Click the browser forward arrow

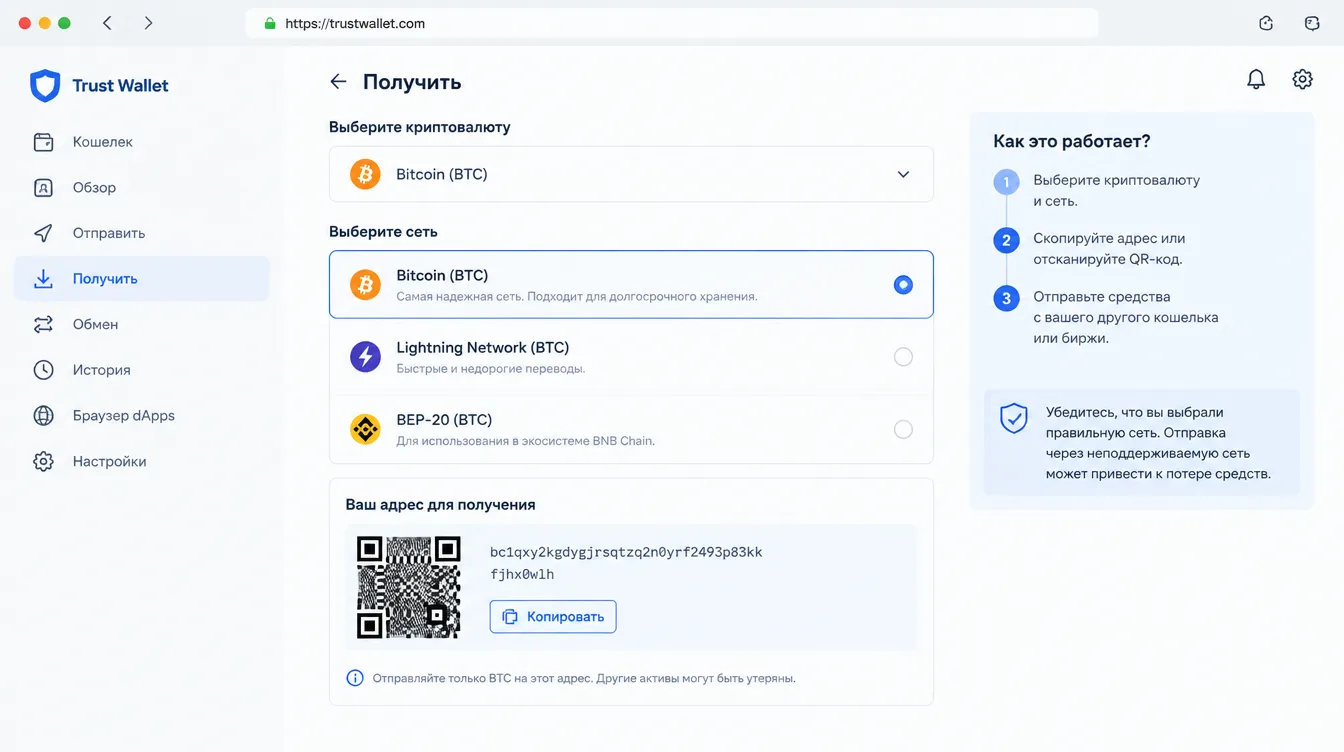(x=148, y=23)
